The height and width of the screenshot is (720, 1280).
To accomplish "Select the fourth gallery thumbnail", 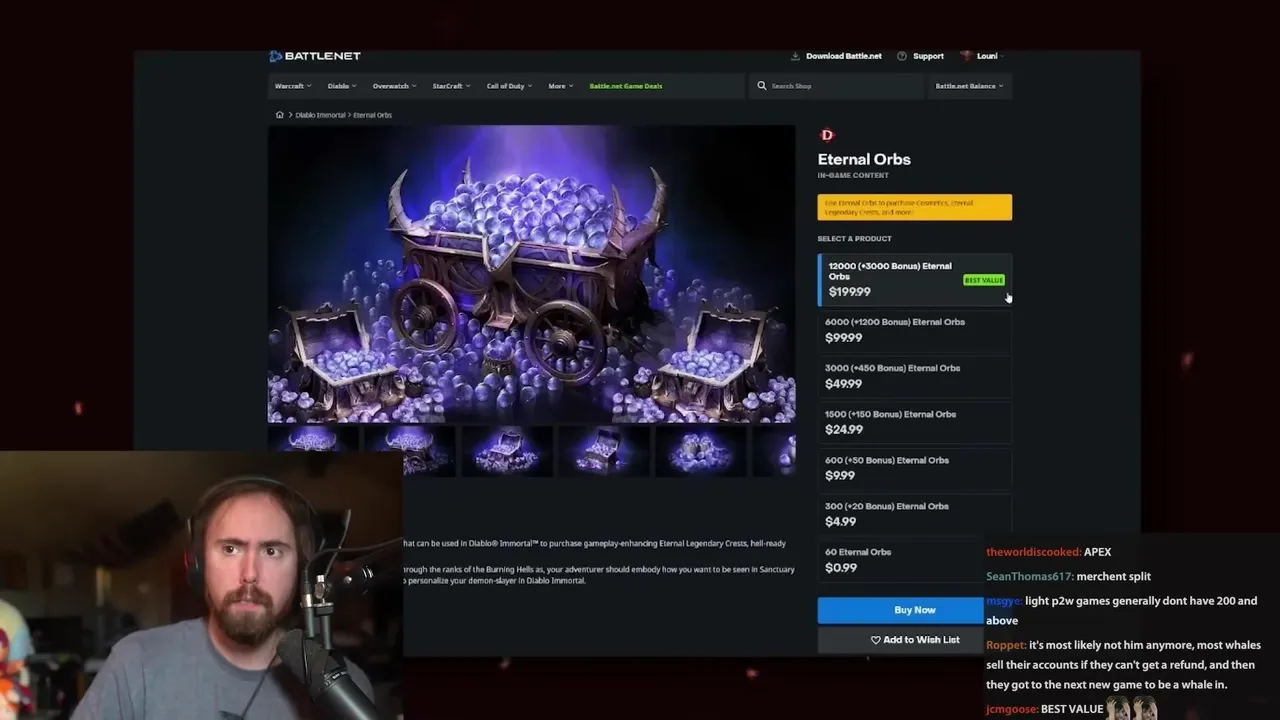I will pos(603,451).
